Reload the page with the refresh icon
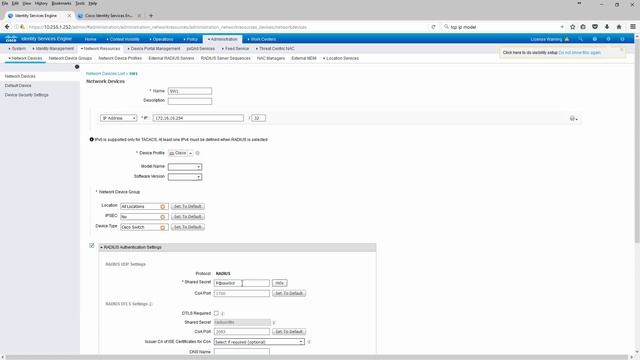The height and width of the screenshot is (360, 640). point(433,27)
